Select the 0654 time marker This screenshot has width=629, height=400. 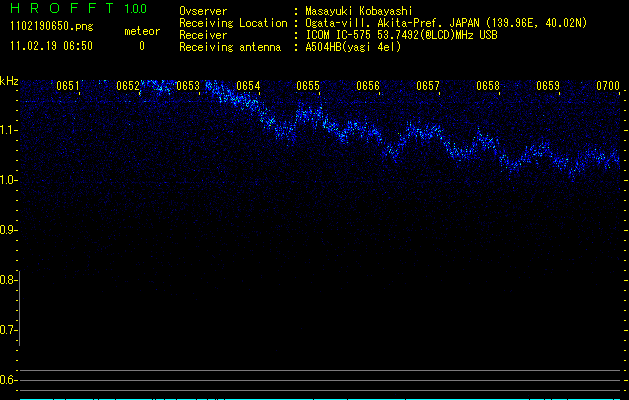[x=248, y=86]
